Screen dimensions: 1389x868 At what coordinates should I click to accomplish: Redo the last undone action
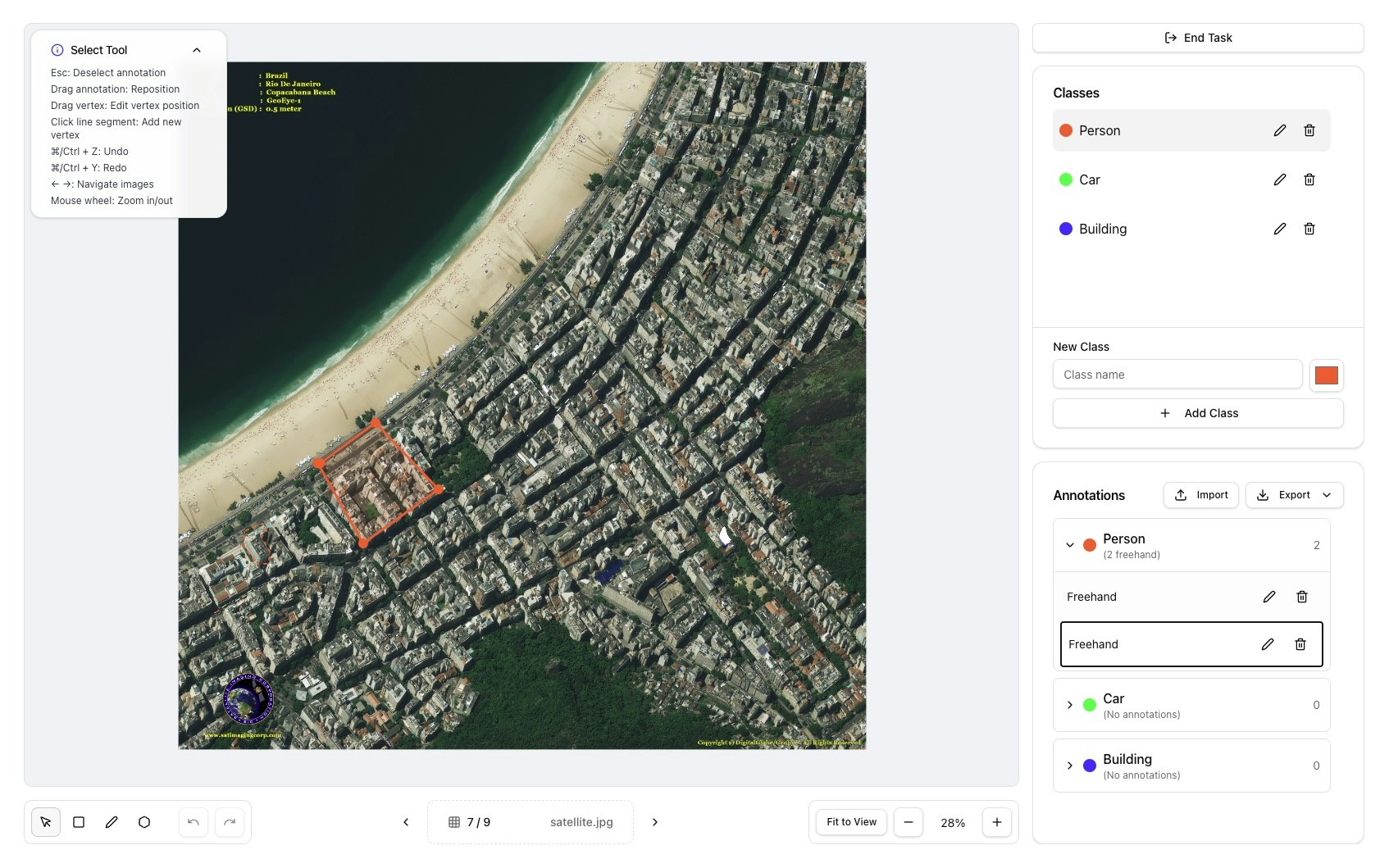point(230,822)
